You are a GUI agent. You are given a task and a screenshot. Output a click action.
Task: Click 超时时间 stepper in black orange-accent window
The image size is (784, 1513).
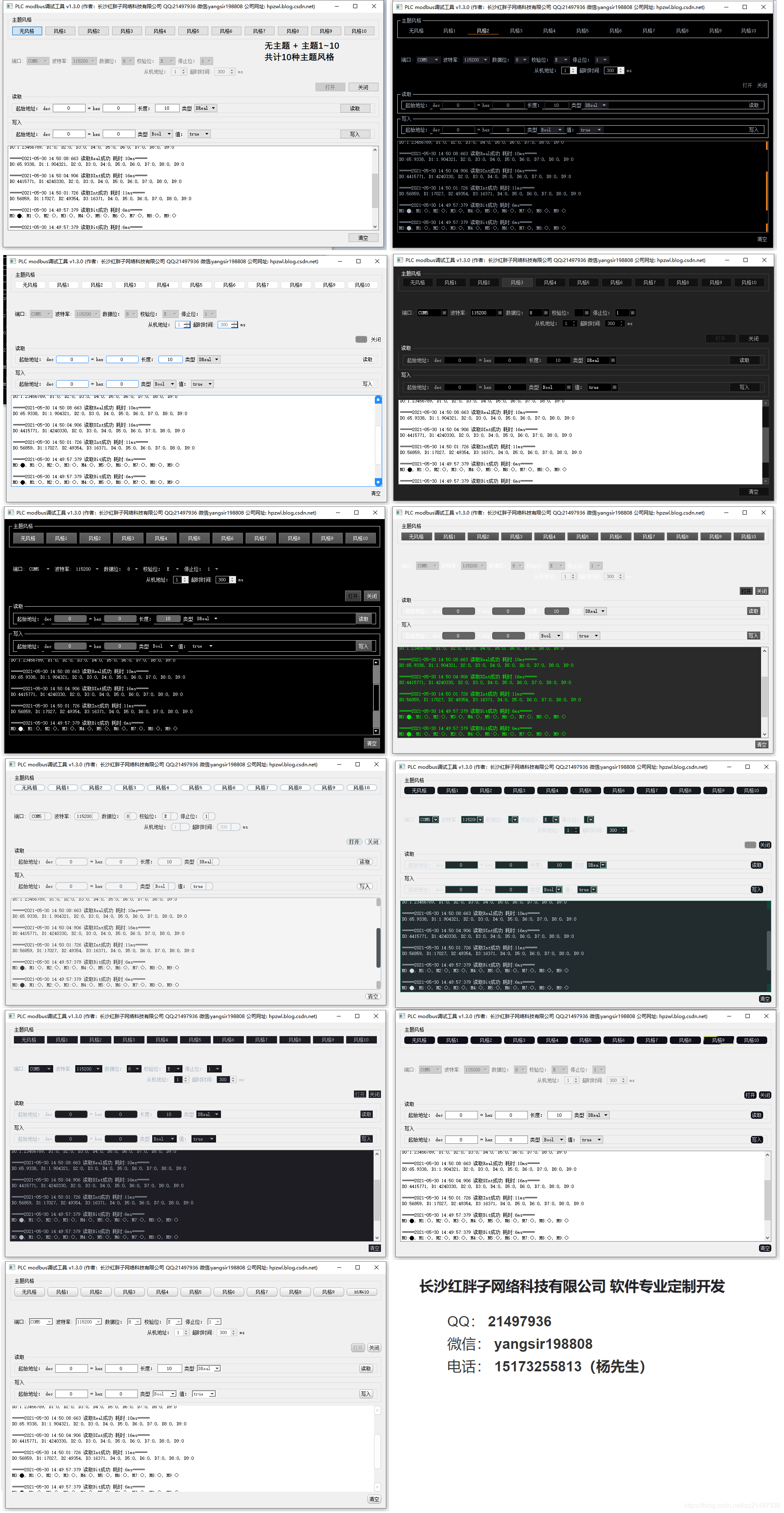click(614, 70)
